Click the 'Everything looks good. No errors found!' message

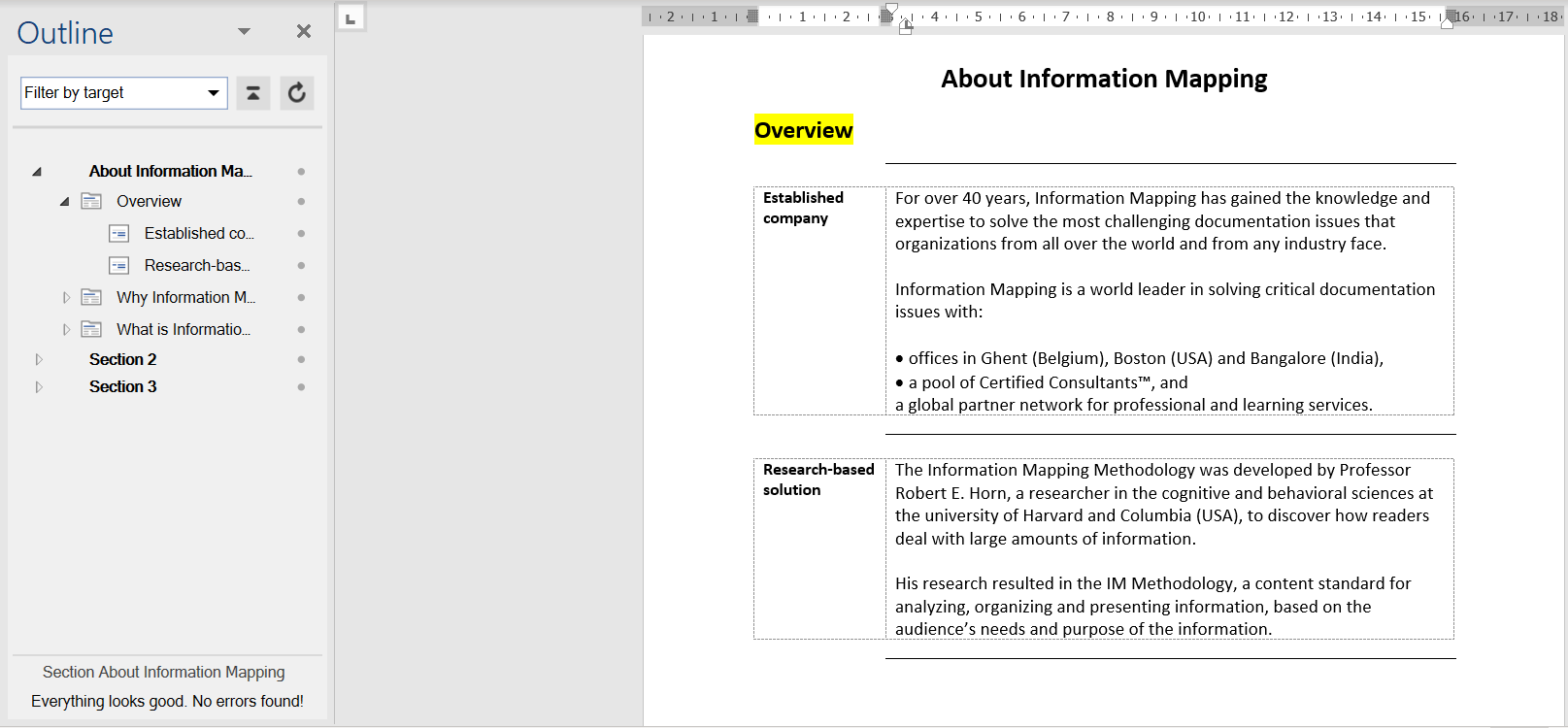coord(167,702)
